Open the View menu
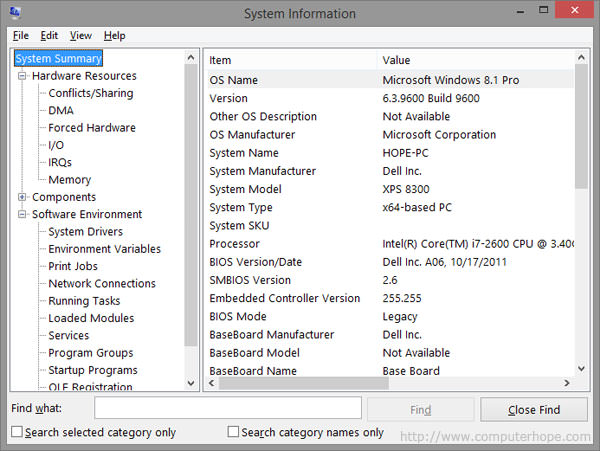This screenshot has height=451, width=600. pyautogui.click(x=80, y=36)
